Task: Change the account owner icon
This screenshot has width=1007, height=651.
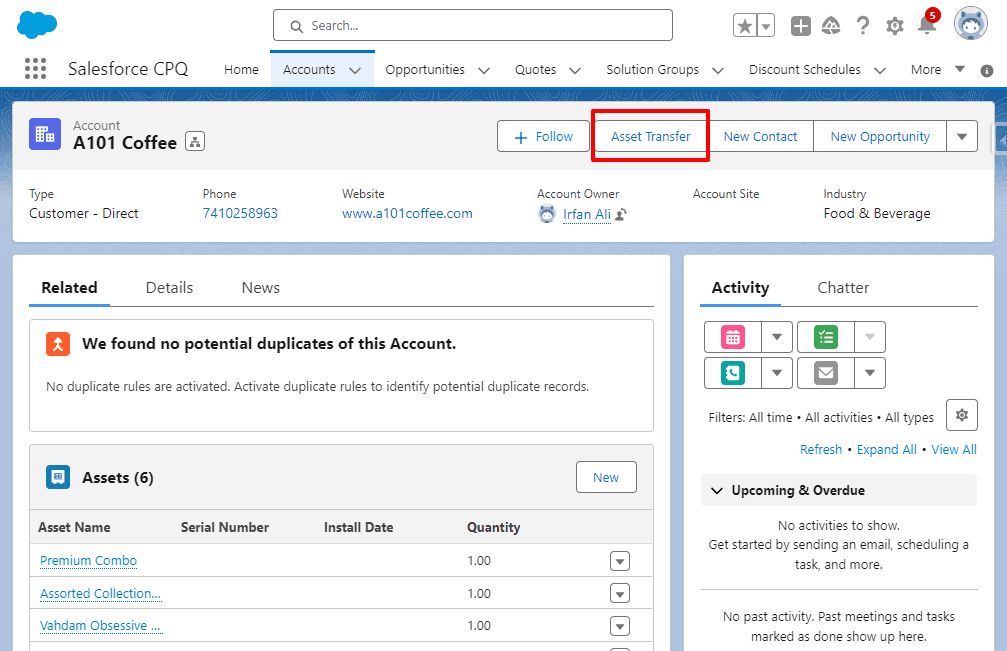Action: click(x=621, y=214)
